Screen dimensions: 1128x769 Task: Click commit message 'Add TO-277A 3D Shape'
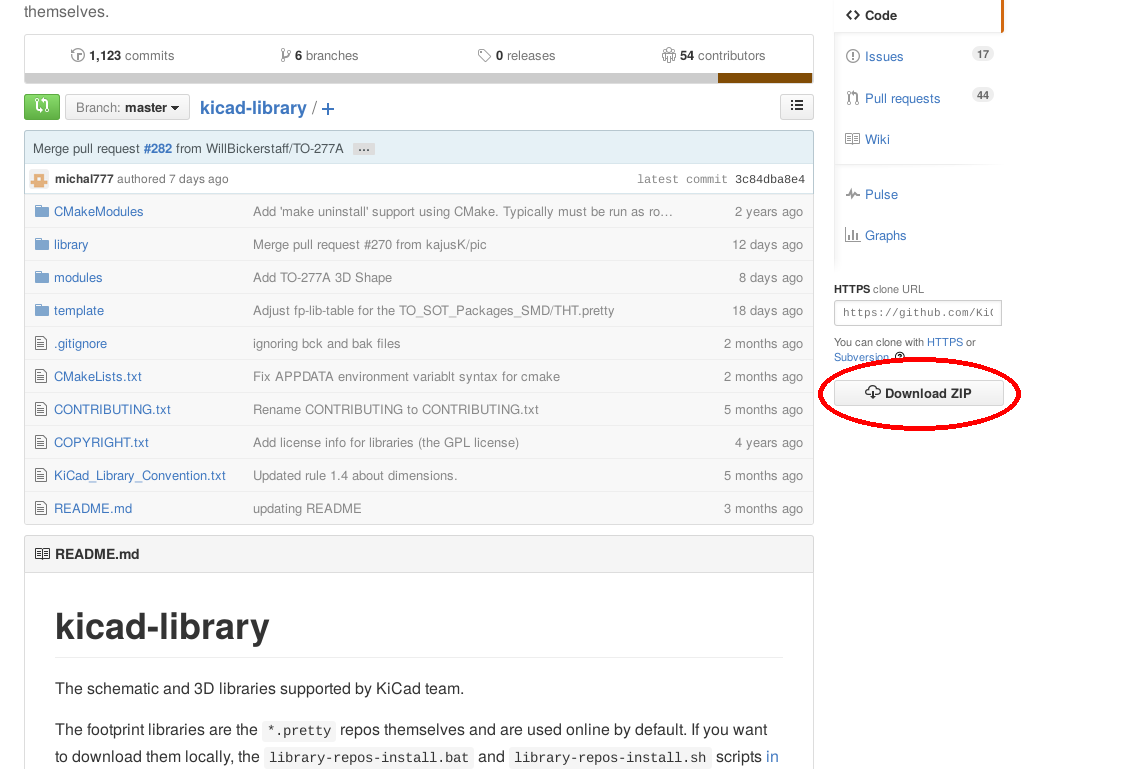click(322, 278)
